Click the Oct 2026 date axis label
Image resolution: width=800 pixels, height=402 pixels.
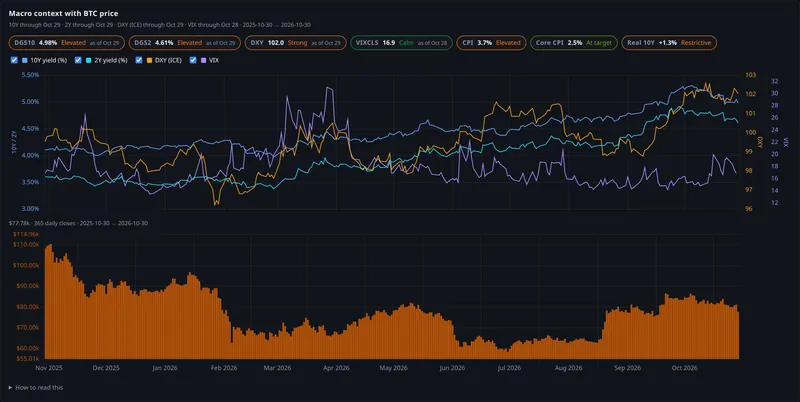685,368
